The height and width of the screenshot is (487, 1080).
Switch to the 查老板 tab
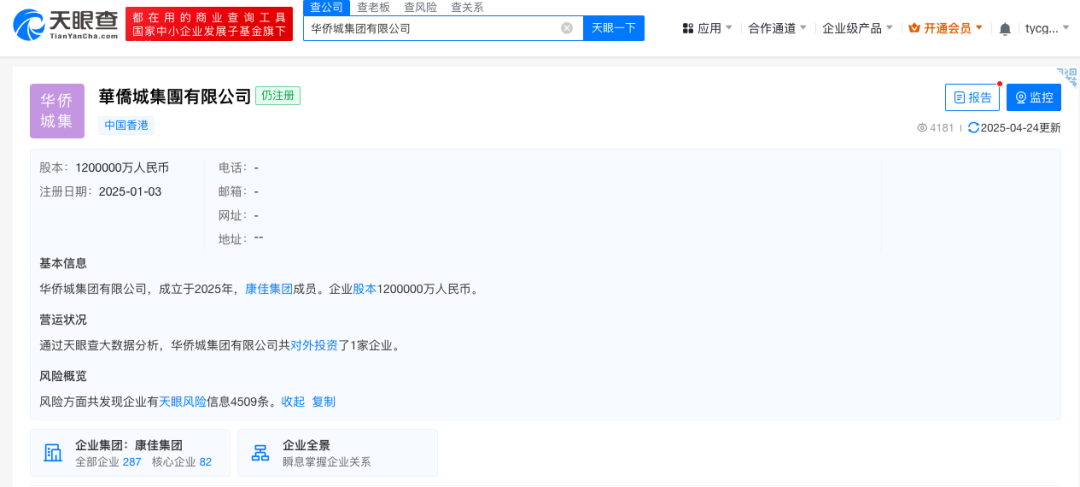pyautogui.click(x=373, y=8)
